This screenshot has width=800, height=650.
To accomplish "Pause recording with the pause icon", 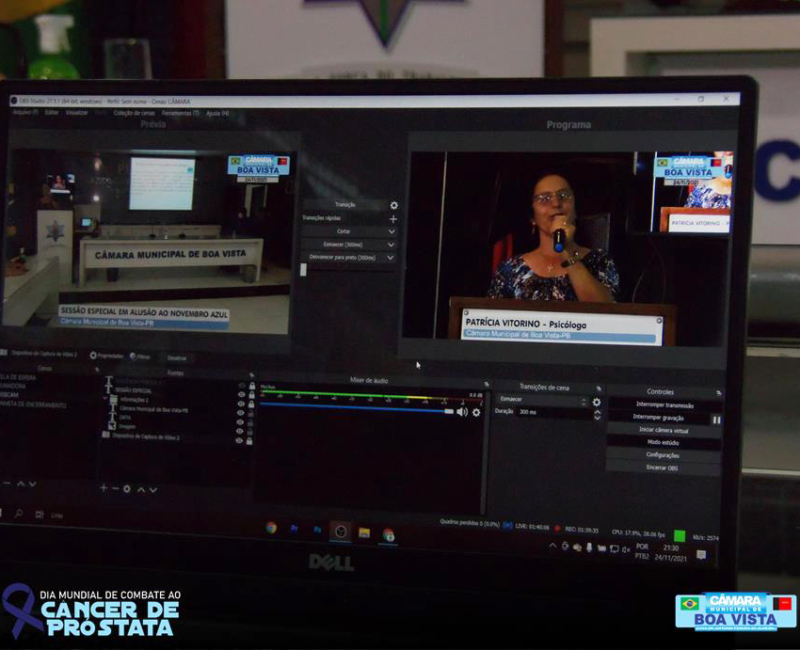I will [716, 419].
